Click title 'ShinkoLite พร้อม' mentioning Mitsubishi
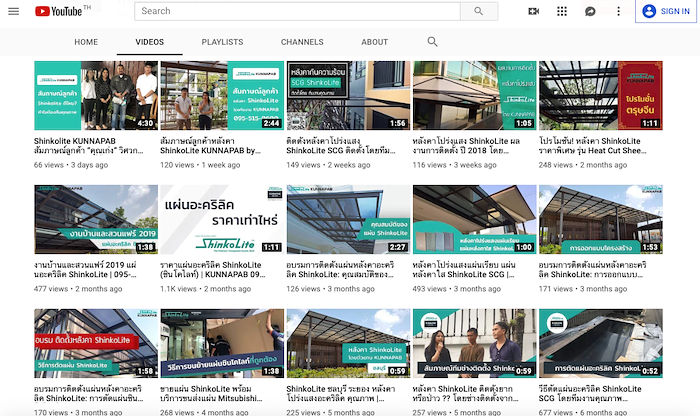The image size is (700, 416). (211, 394)
